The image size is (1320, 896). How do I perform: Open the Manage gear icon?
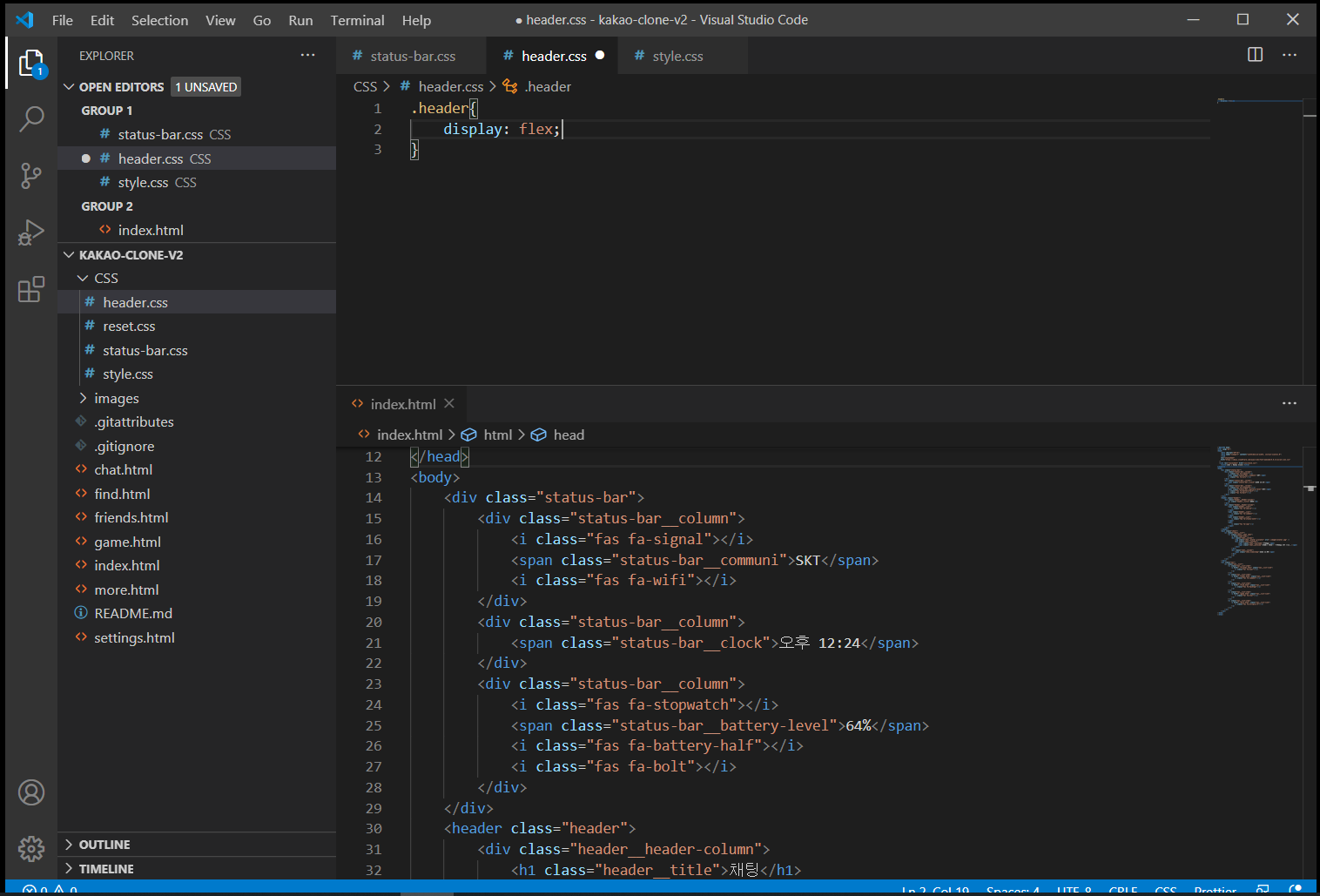(31, 848)
